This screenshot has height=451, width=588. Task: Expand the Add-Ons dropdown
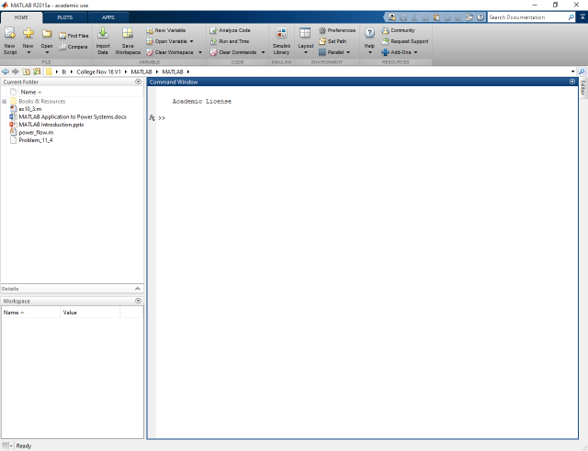[x=399, y=52]
